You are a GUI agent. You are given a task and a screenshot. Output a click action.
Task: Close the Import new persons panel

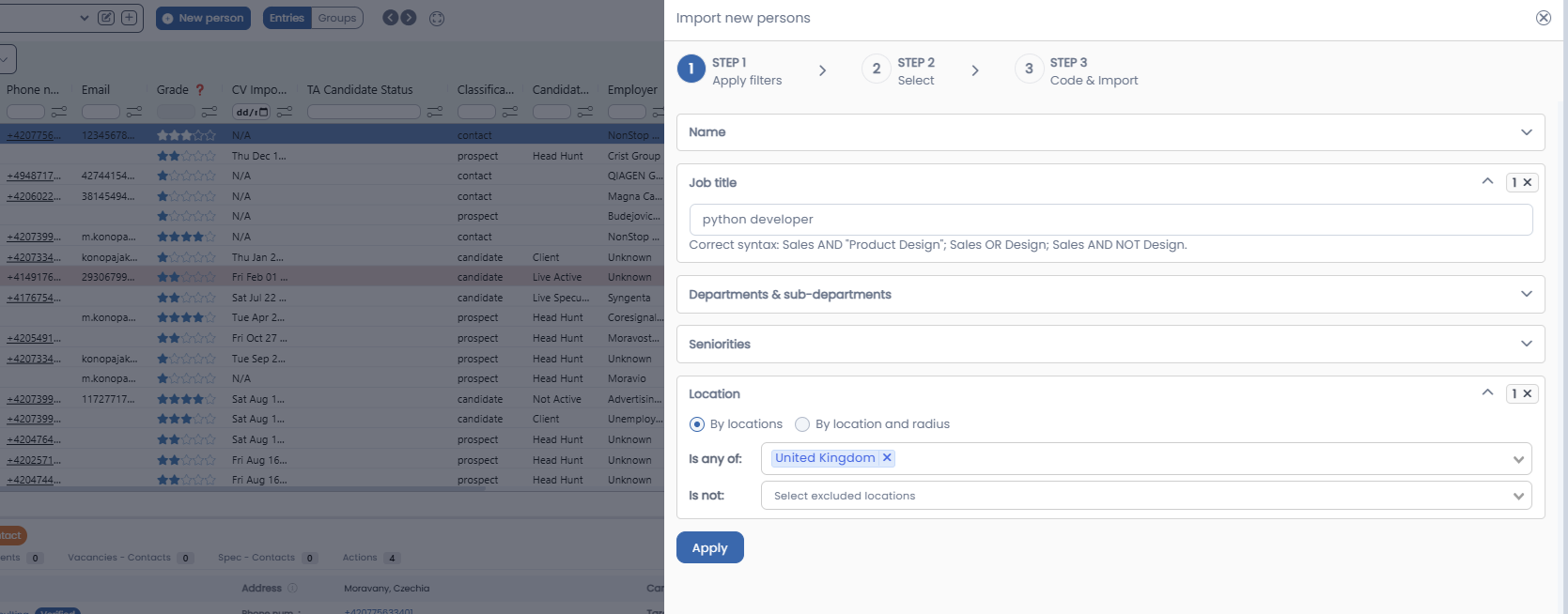coord(1543,18)
